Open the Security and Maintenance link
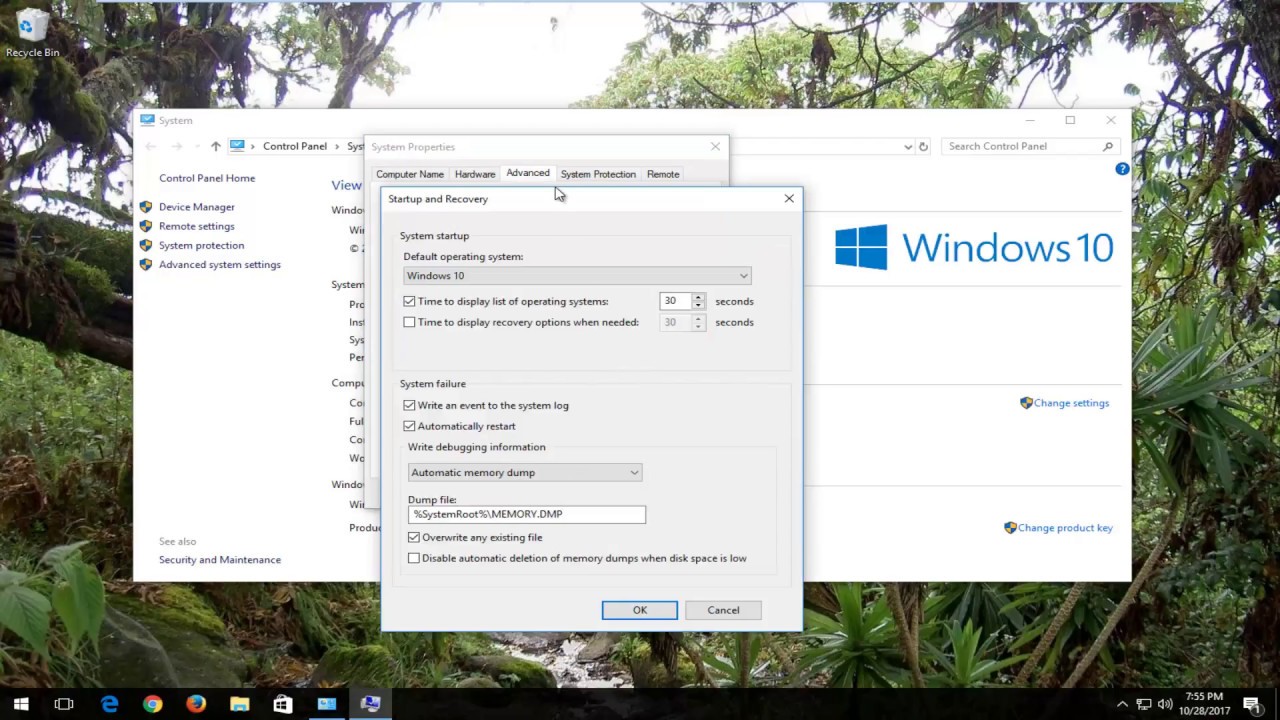This screenshot has height=720, width=1280. tap(220, 560)
